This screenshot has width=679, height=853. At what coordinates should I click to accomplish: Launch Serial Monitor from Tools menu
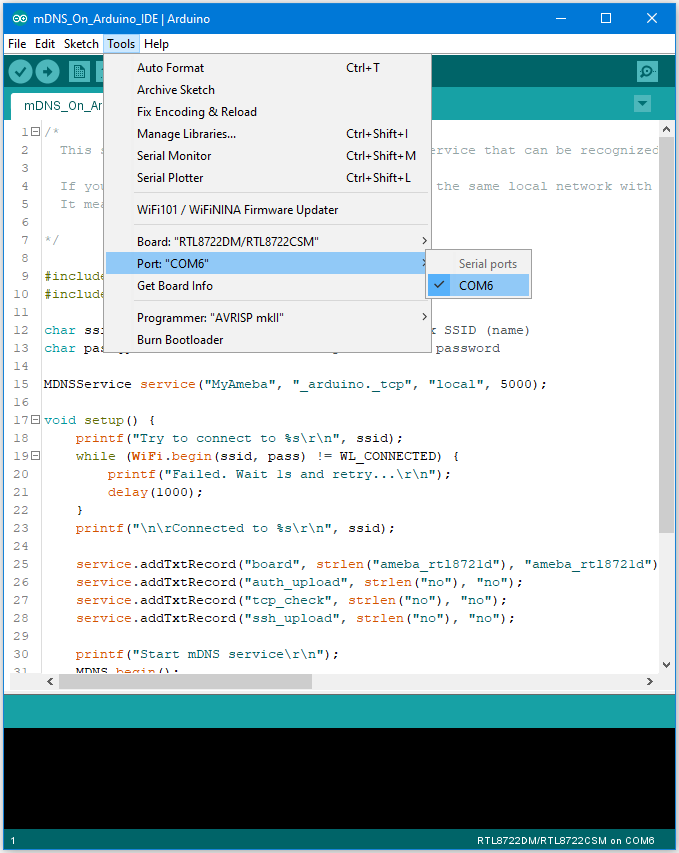click(267, 156)
